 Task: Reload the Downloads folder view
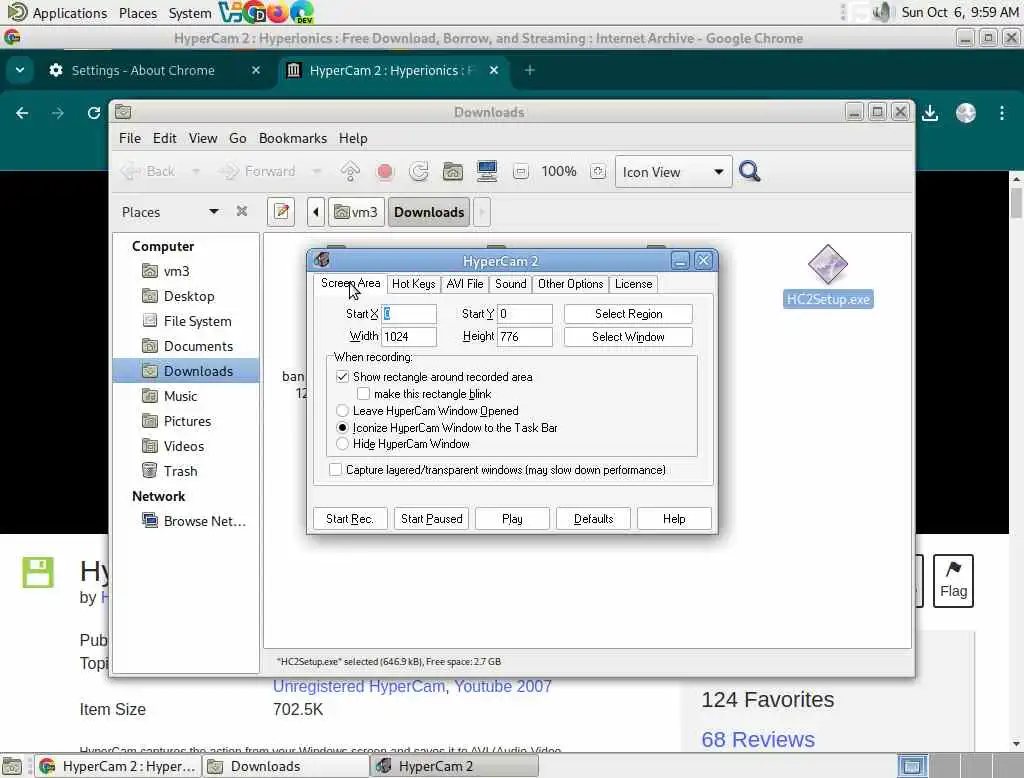point(419,171)
